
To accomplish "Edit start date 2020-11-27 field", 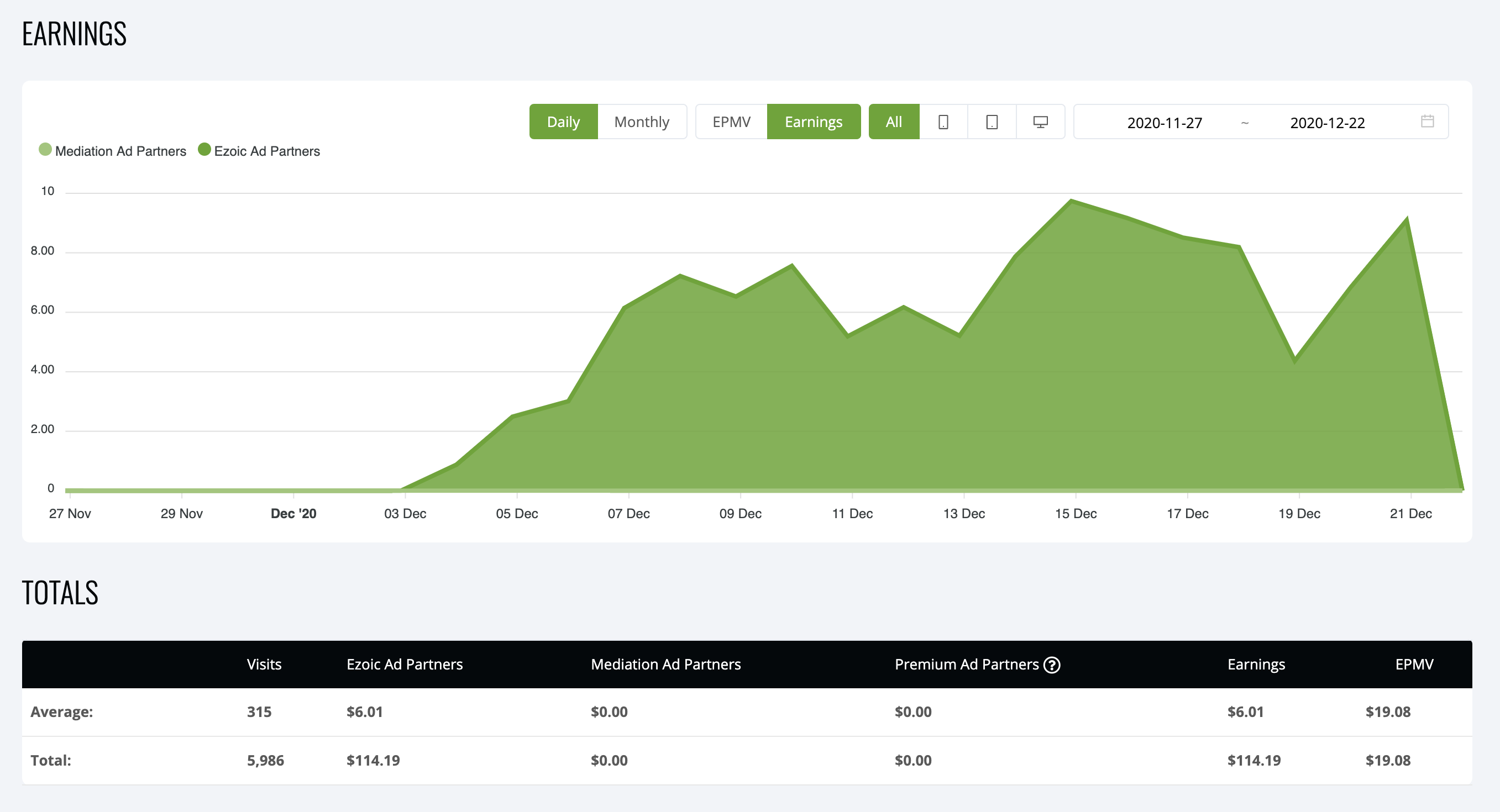I will (x=1165, y=123).
